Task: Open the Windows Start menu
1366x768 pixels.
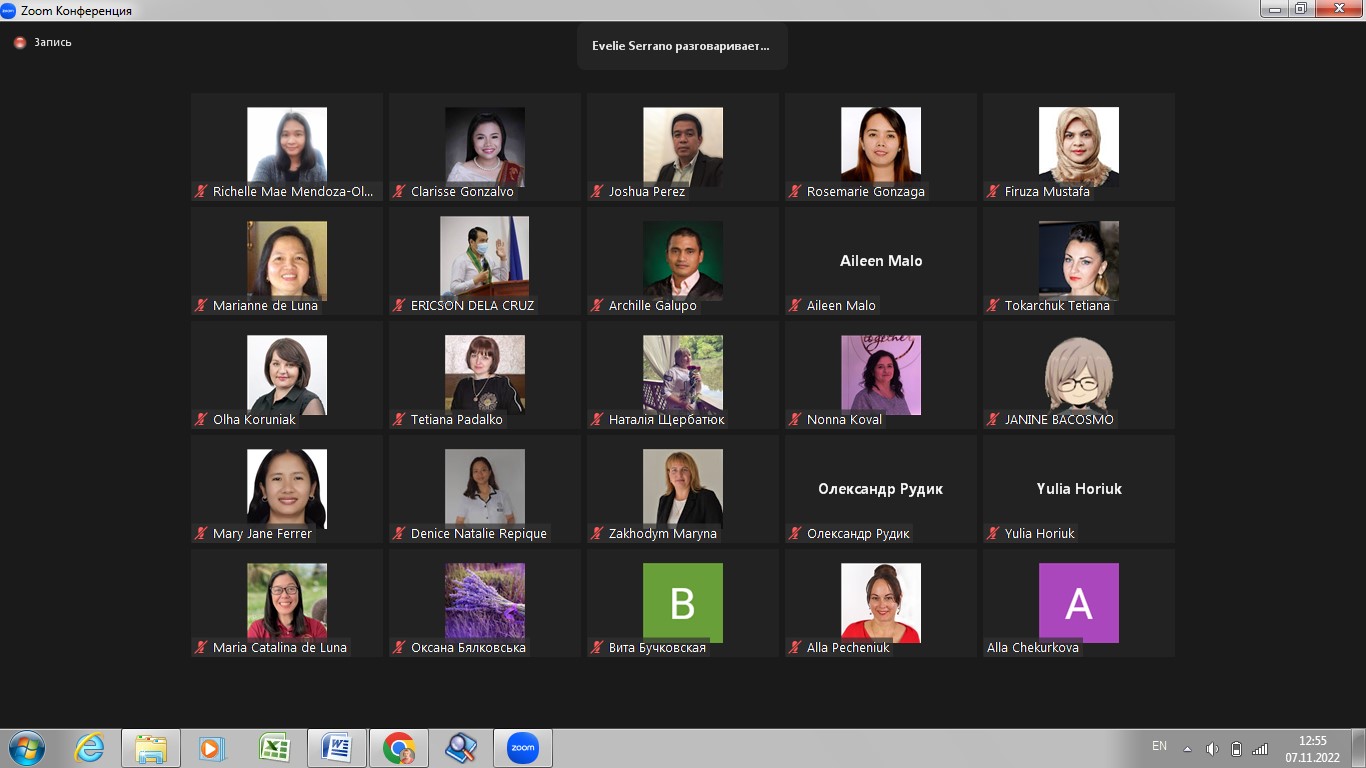Action: tap(27, 748)
